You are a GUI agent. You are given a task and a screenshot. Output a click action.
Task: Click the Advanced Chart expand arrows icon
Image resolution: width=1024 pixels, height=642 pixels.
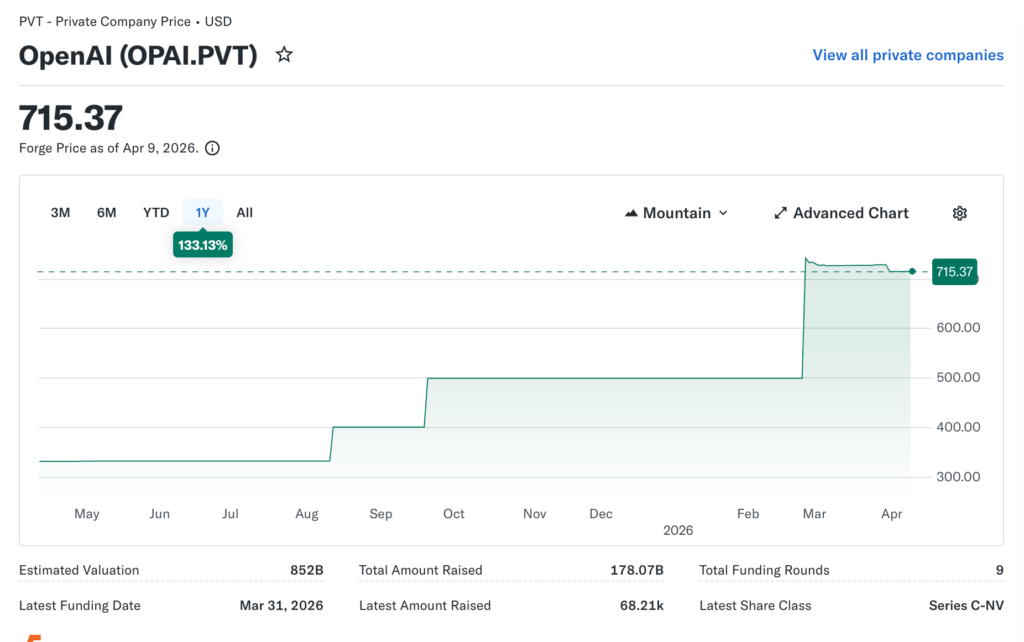coord(780,213)
